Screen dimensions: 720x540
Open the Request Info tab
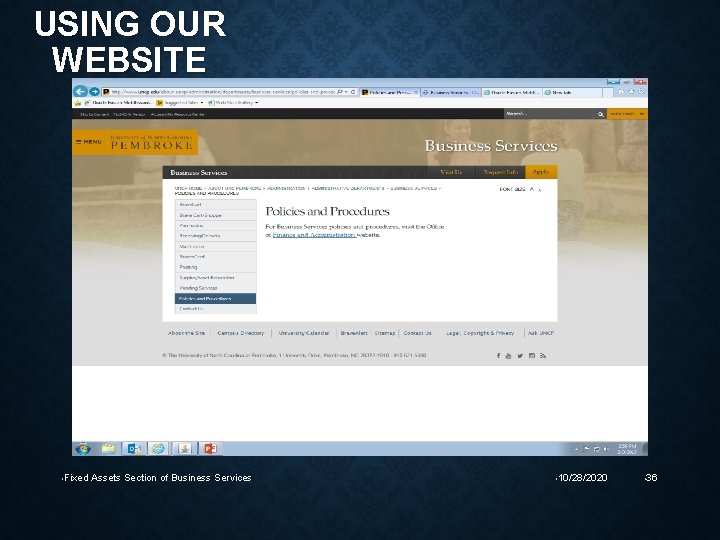(x=500, y=172)
